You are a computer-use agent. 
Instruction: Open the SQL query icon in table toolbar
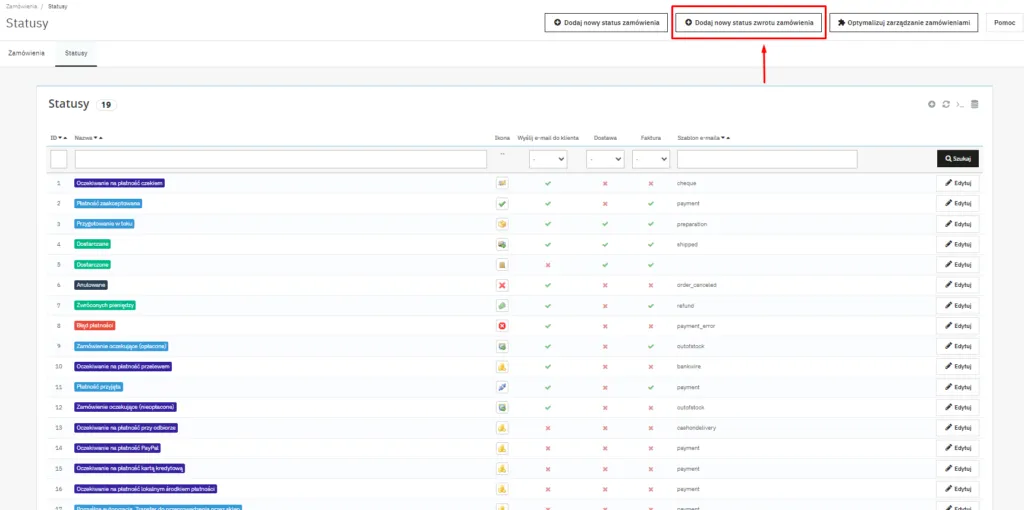[960, 104]
